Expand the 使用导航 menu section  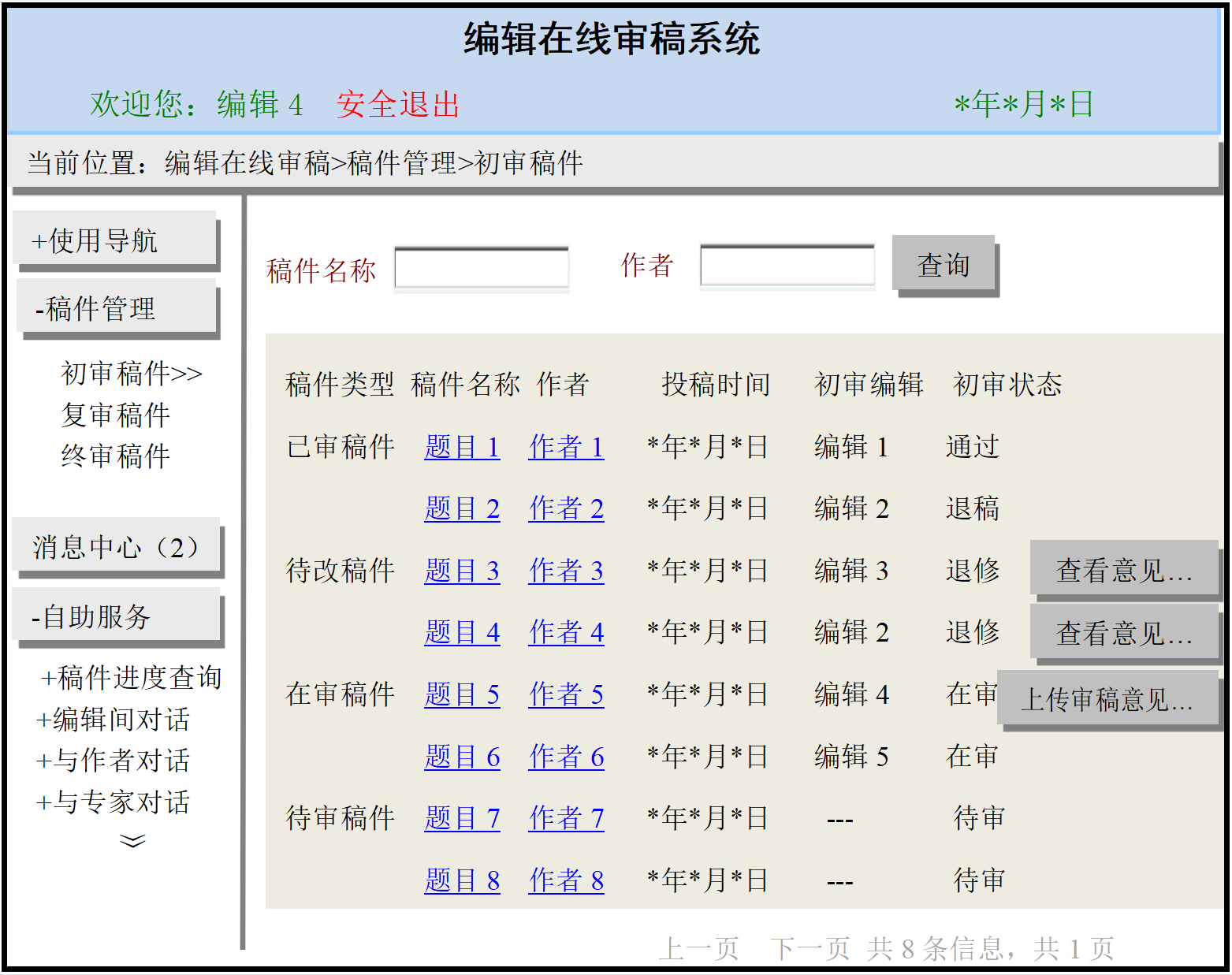[114, 240]
